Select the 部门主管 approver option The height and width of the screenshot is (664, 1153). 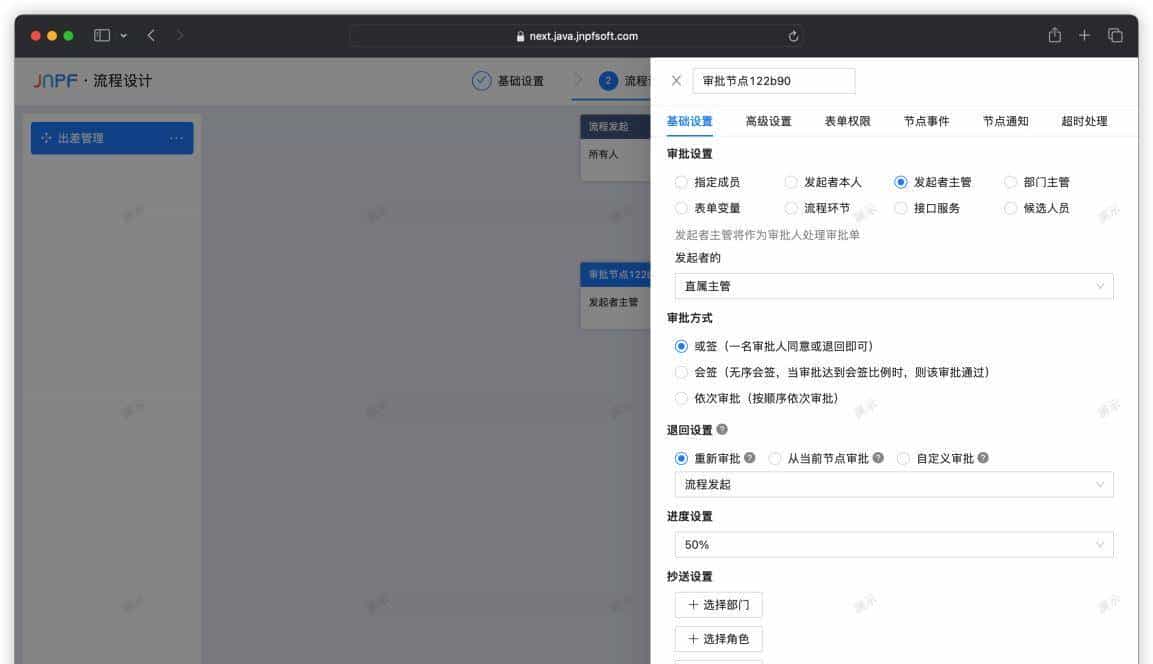1011,181
